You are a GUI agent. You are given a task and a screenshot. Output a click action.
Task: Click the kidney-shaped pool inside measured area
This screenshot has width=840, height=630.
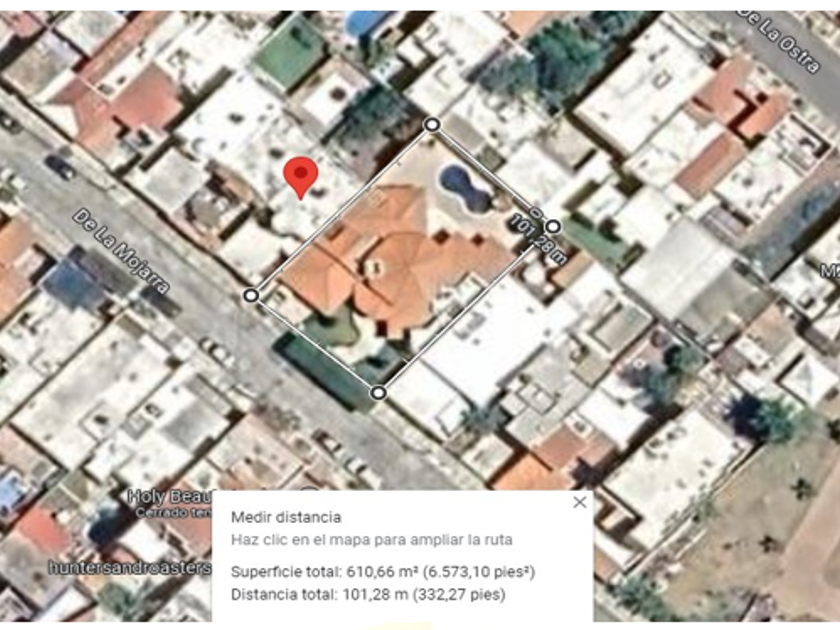(464, 188)
